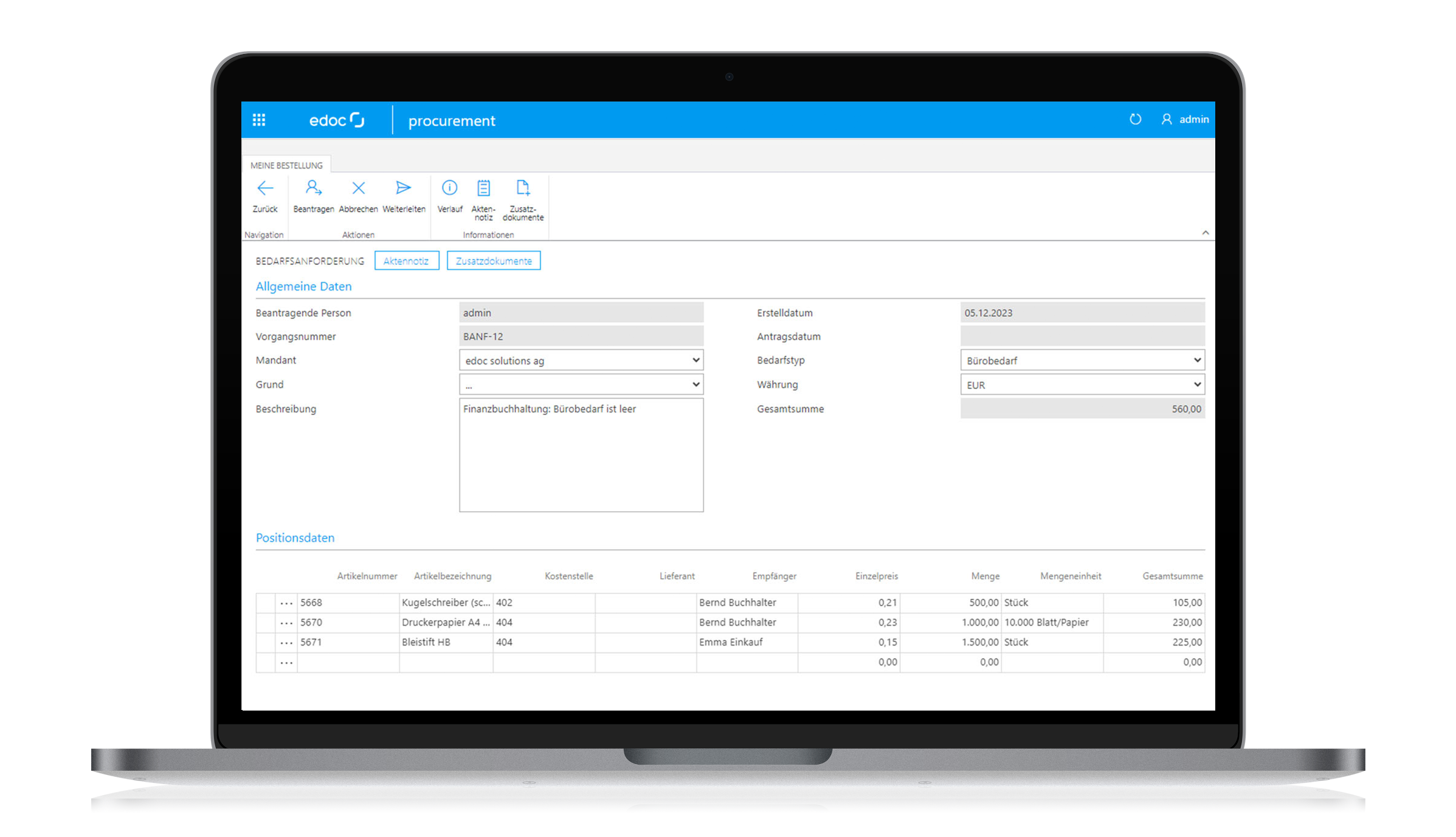Click into the Beschreibung text area
The image size is (1456, 837).
point(581,455)
